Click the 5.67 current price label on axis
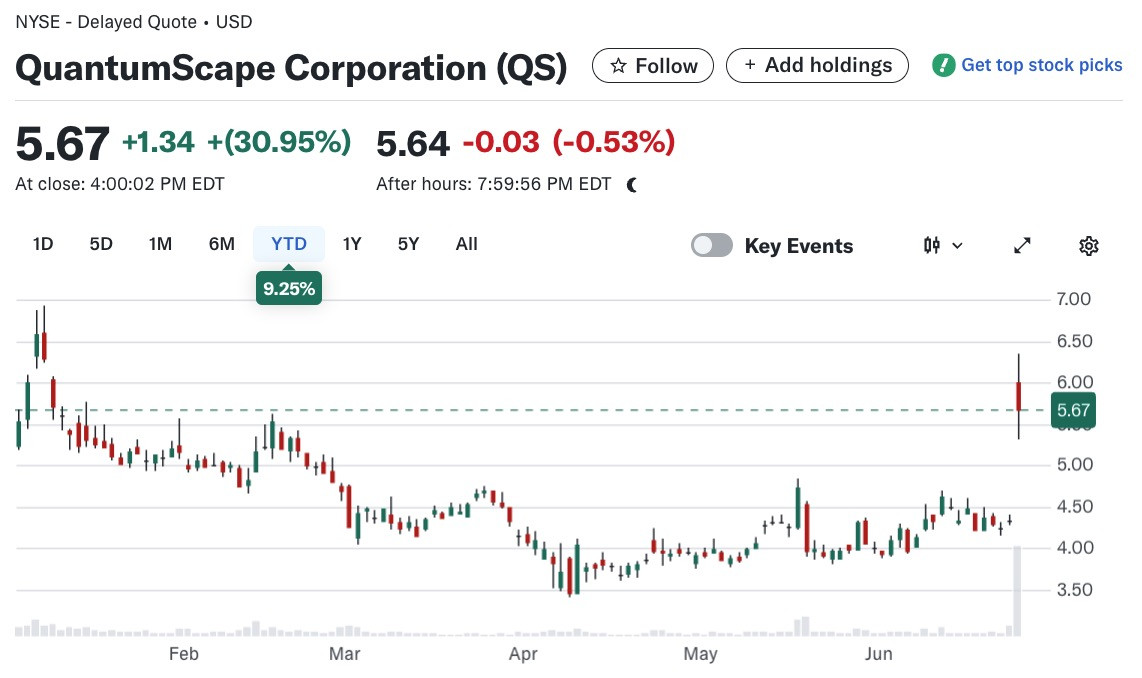Image resolution: width=1142 pixels, height=678 pixels. pos(1073,410)
